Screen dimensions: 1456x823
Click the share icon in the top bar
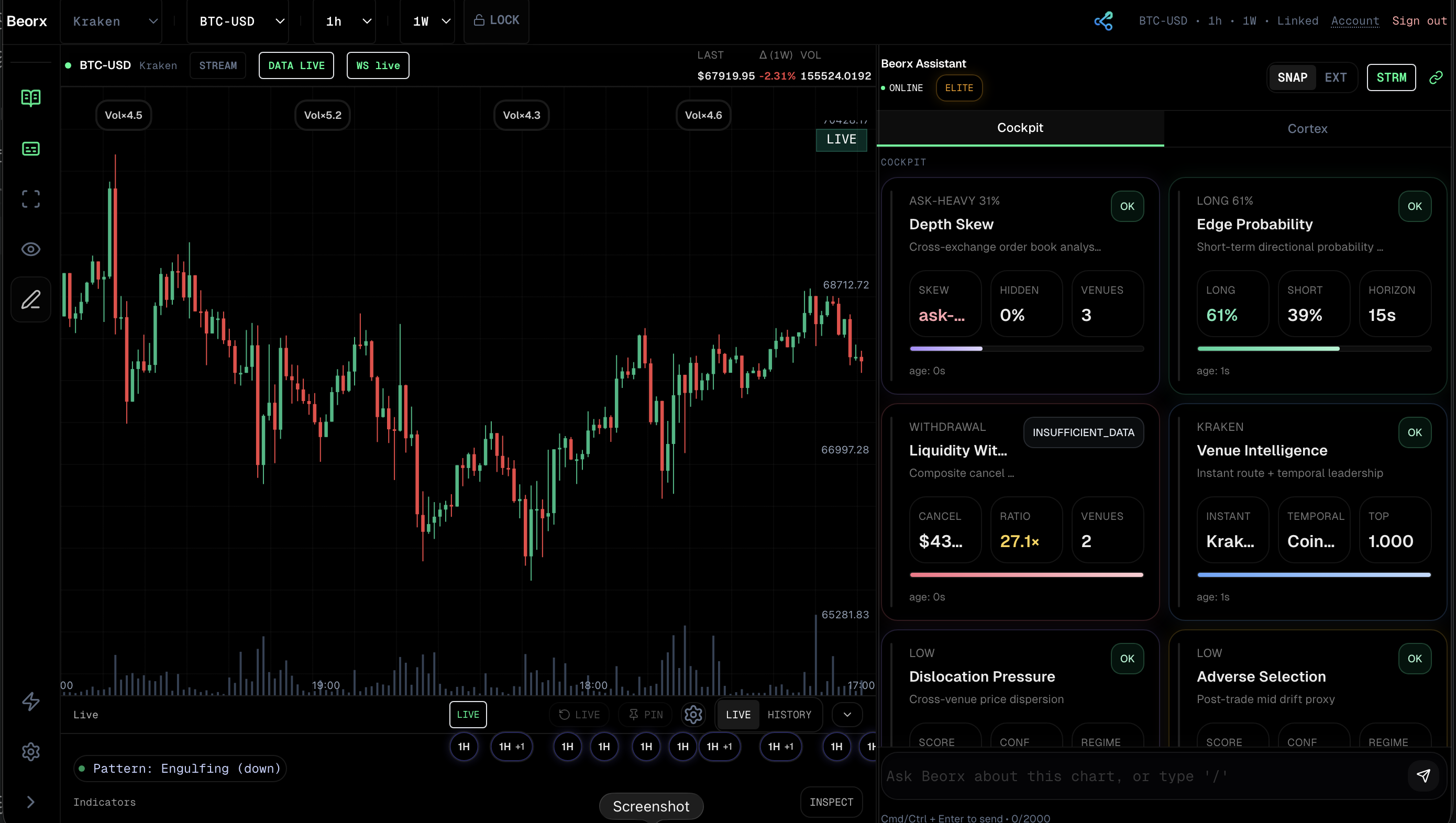pos(1103,21)
